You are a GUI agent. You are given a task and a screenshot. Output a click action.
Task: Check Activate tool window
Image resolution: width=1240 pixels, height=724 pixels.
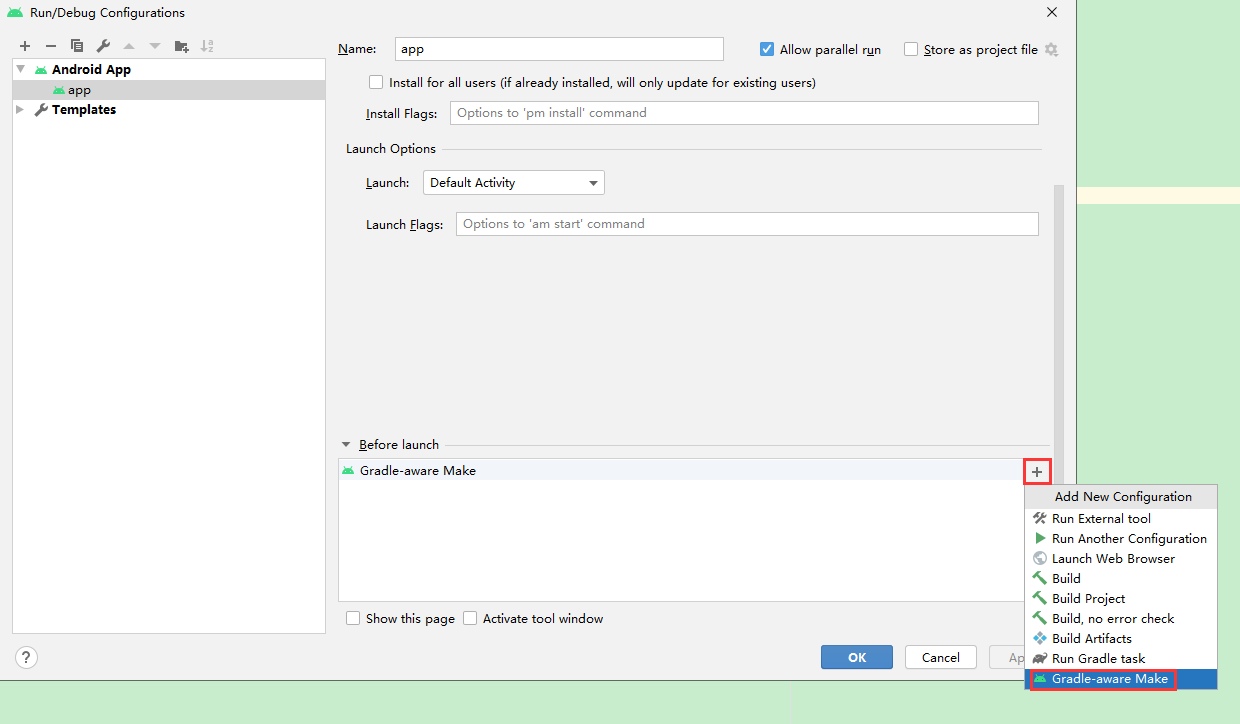(470, 618)
